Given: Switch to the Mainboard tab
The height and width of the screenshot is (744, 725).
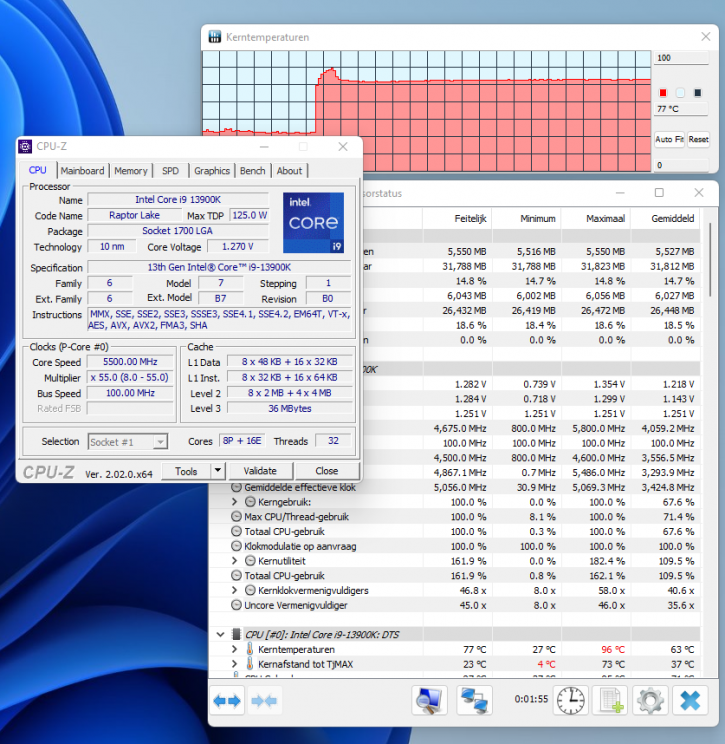Looking at the screenshot, I should click(82, 171).
